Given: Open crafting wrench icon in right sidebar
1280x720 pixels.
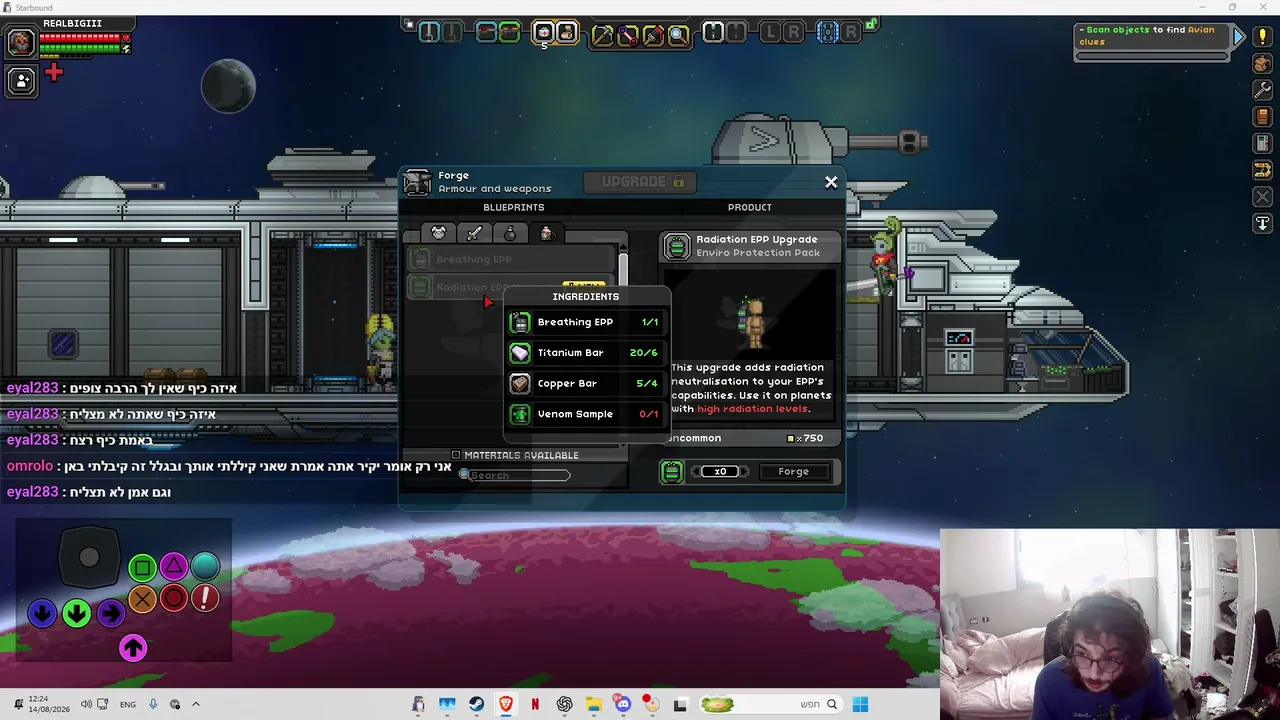Looking at the screenshot, I should click(1263, 90).
